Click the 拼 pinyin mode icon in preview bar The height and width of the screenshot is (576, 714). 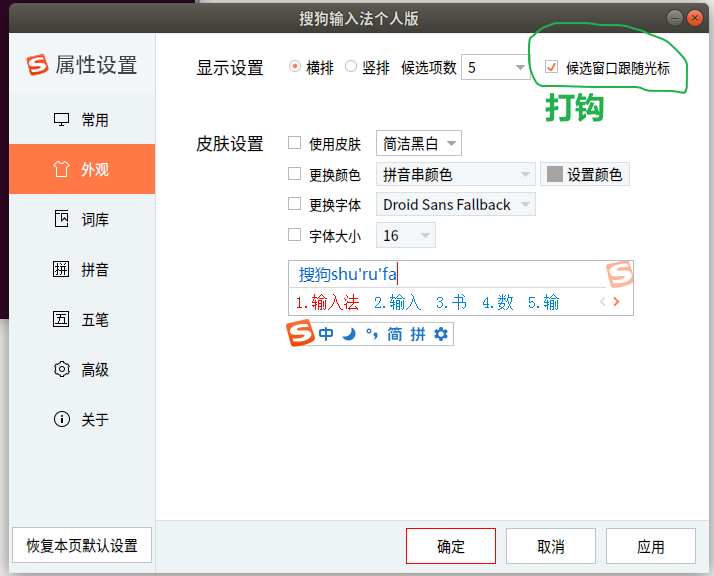tap(418, 334)
